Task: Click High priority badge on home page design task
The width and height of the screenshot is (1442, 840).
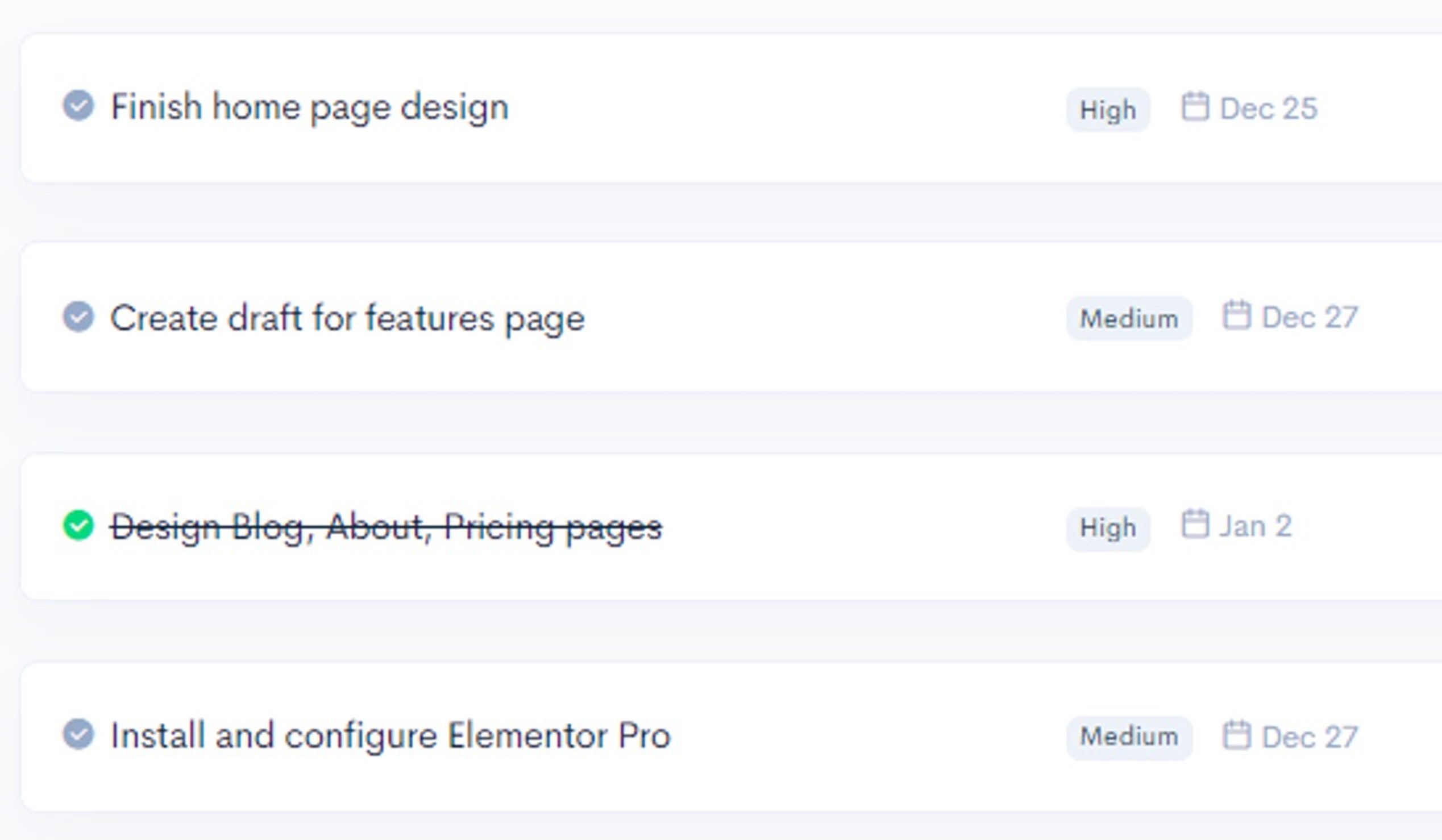Action: (1108, 109)
